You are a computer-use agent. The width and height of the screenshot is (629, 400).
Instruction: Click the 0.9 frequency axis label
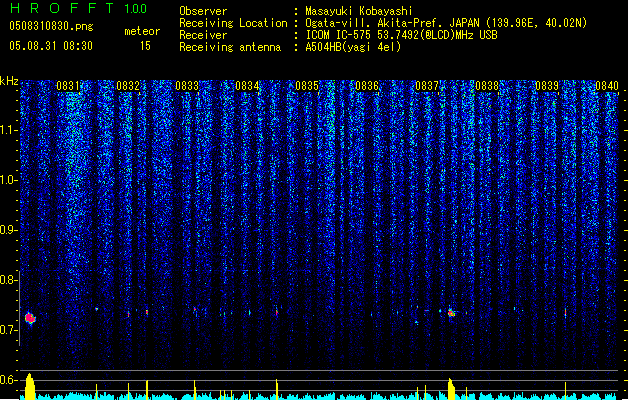[9, 230]
